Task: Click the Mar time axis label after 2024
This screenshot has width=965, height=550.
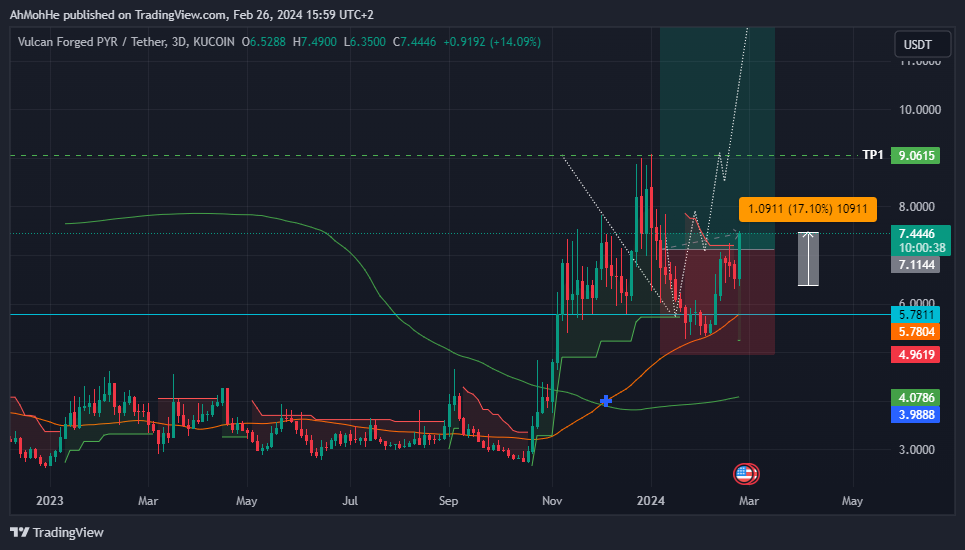Action: [749, 501]
